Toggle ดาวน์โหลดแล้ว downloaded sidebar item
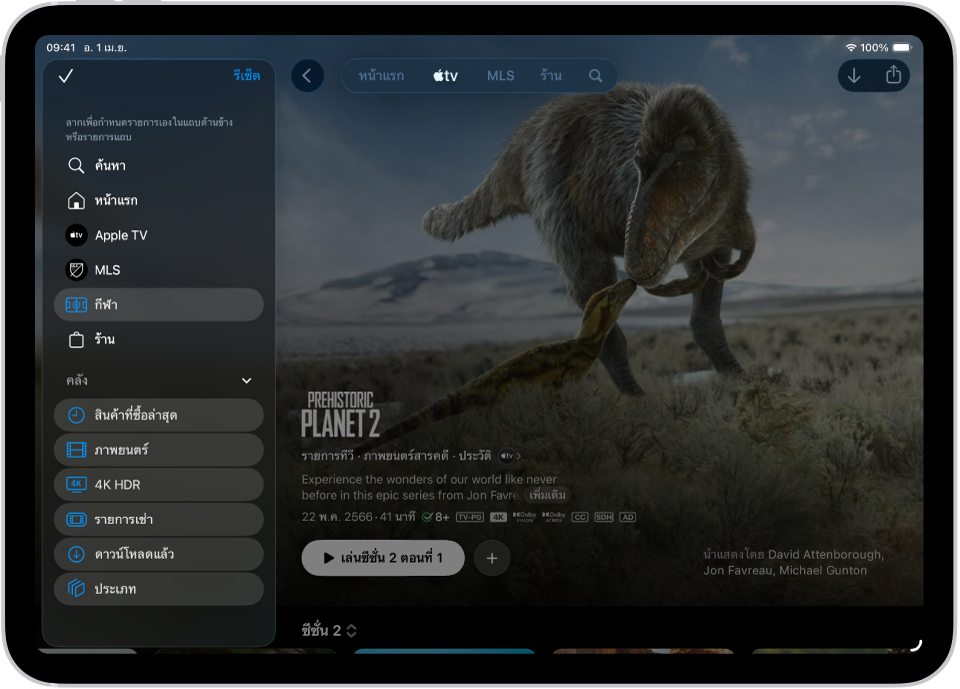 point(159,554)
